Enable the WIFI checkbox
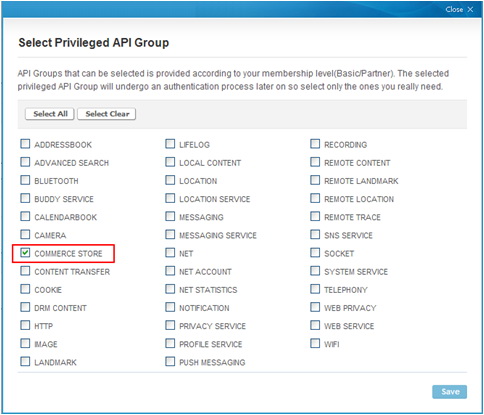Viewport: 484px width, 415px height. click(x=315, y=343)
